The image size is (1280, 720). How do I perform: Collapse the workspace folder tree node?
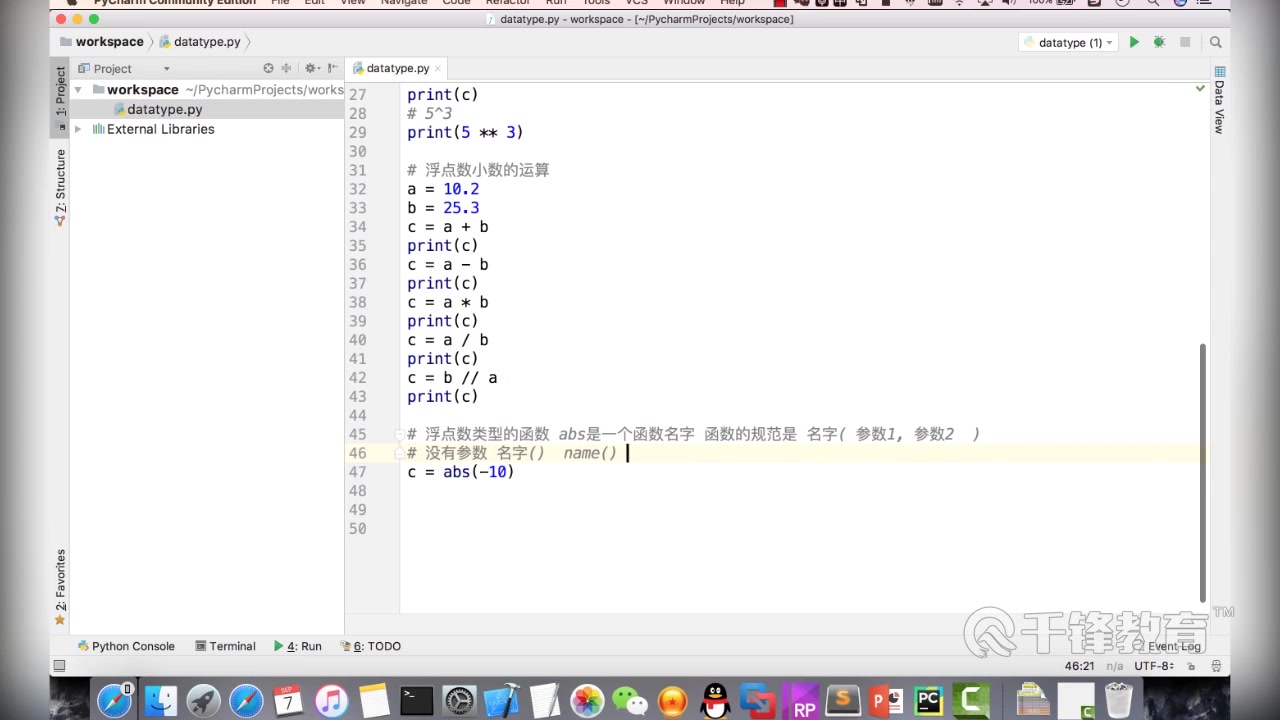pyautogui.click(x=78, y=89)
